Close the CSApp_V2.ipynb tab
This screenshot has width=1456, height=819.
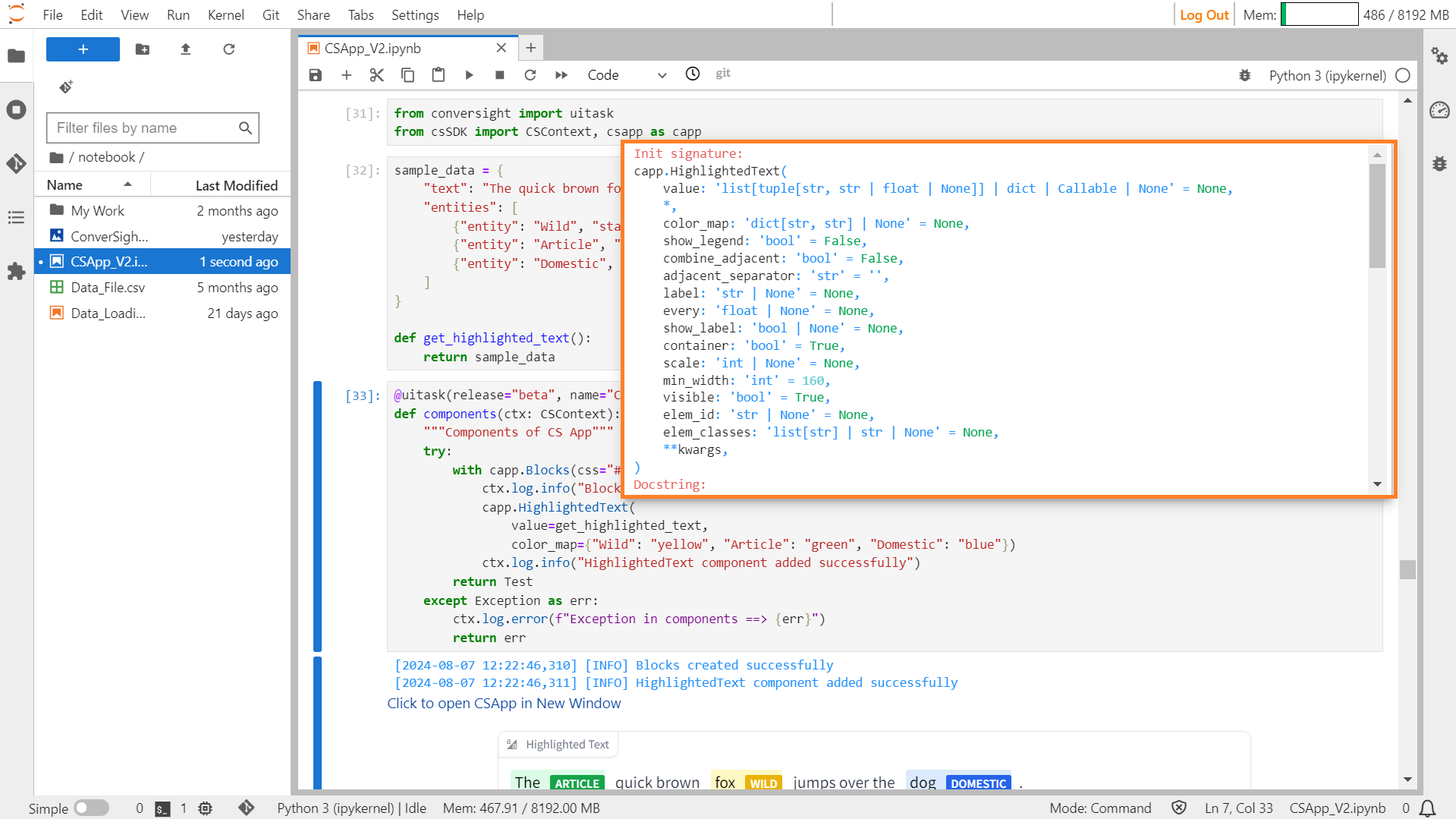(501, 48)
